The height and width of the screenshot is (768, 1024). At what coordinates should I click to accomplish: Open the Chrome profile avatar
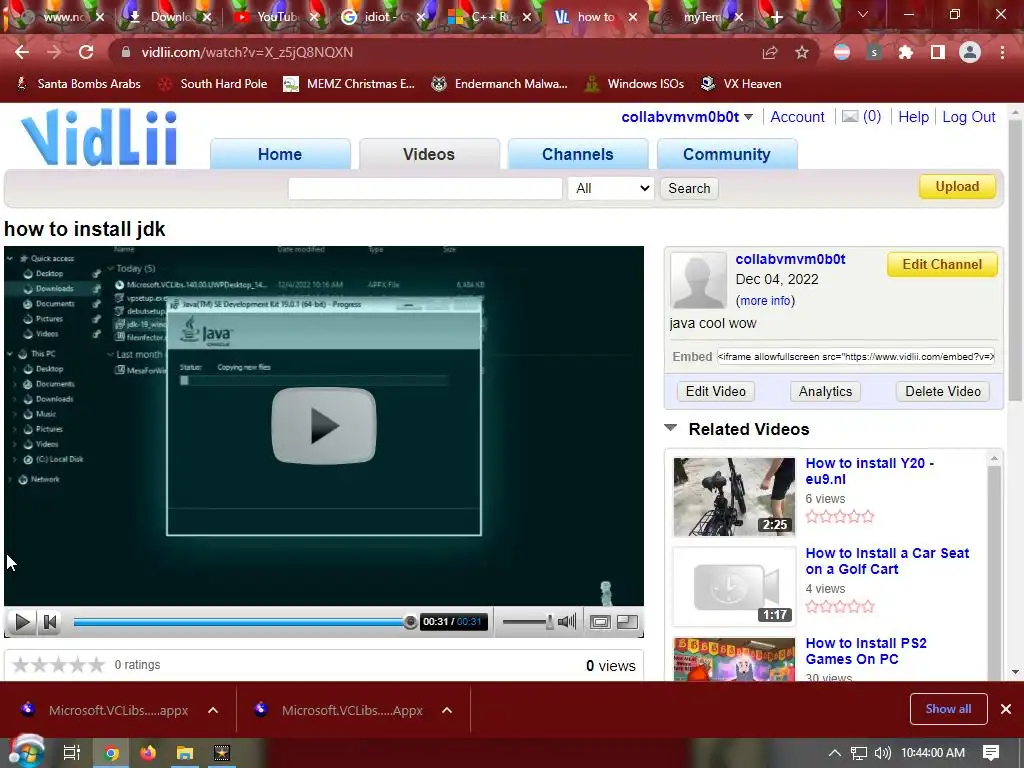970,52
